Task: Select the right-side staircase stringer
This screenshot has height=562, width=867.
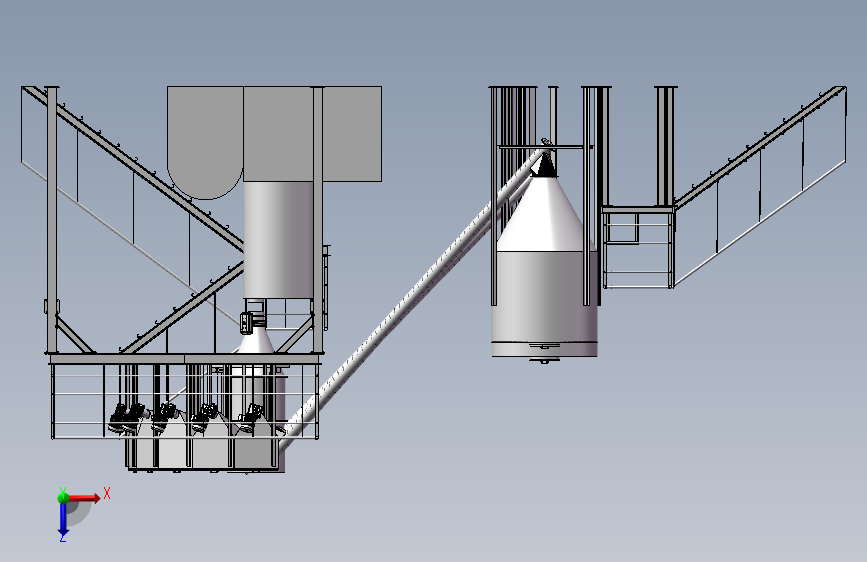Action: [760, 147]
